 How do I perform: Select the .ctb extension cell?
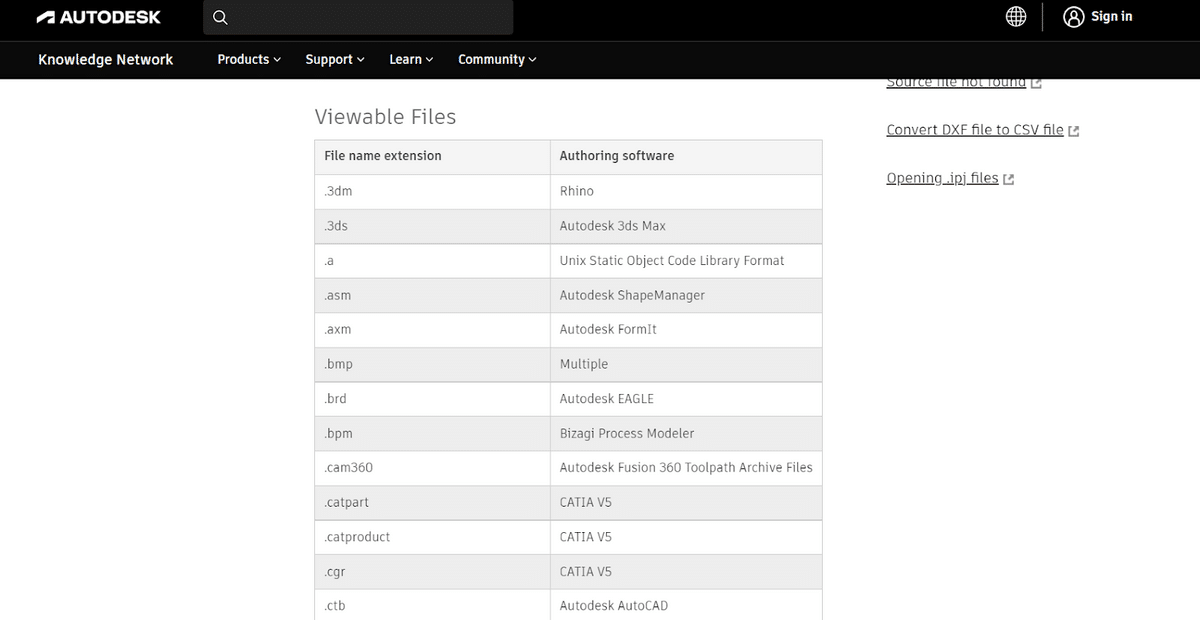click(x=432, y=605)
